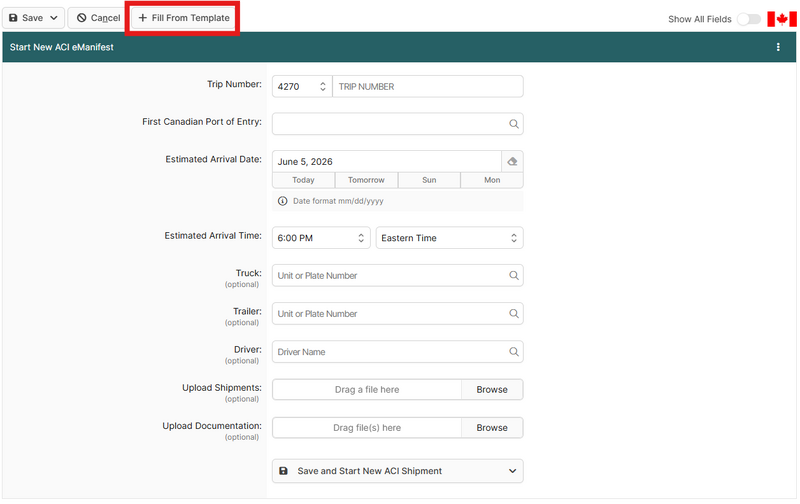The width and height of the screenshot is (800, 504).
Task: Click the Trailer unit or plate field
Action: pyautogui.click(x=397, y=314)
